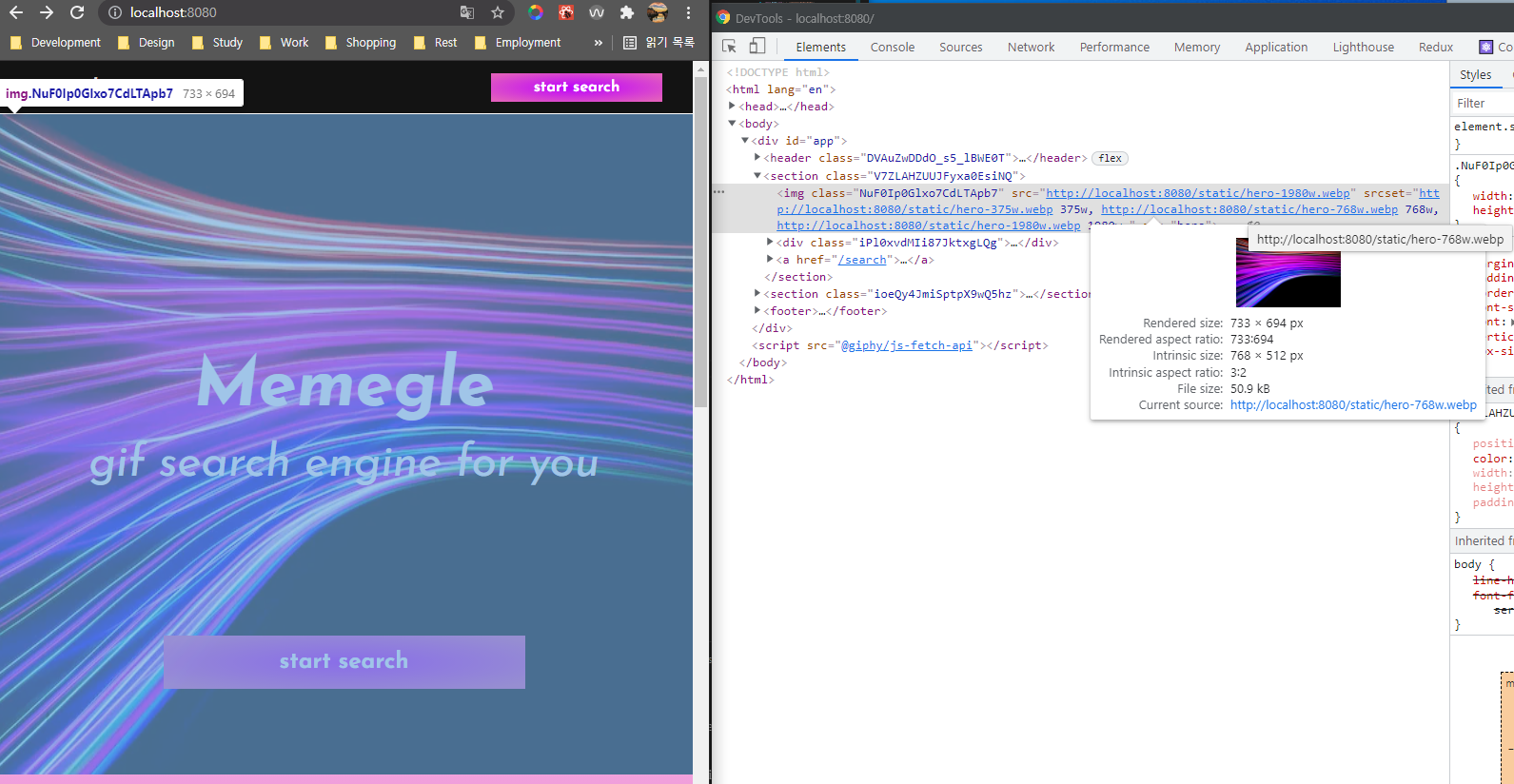Open the Current source hero-768w.webp link
This screenshot has width=1514, height=784.
1353,405
